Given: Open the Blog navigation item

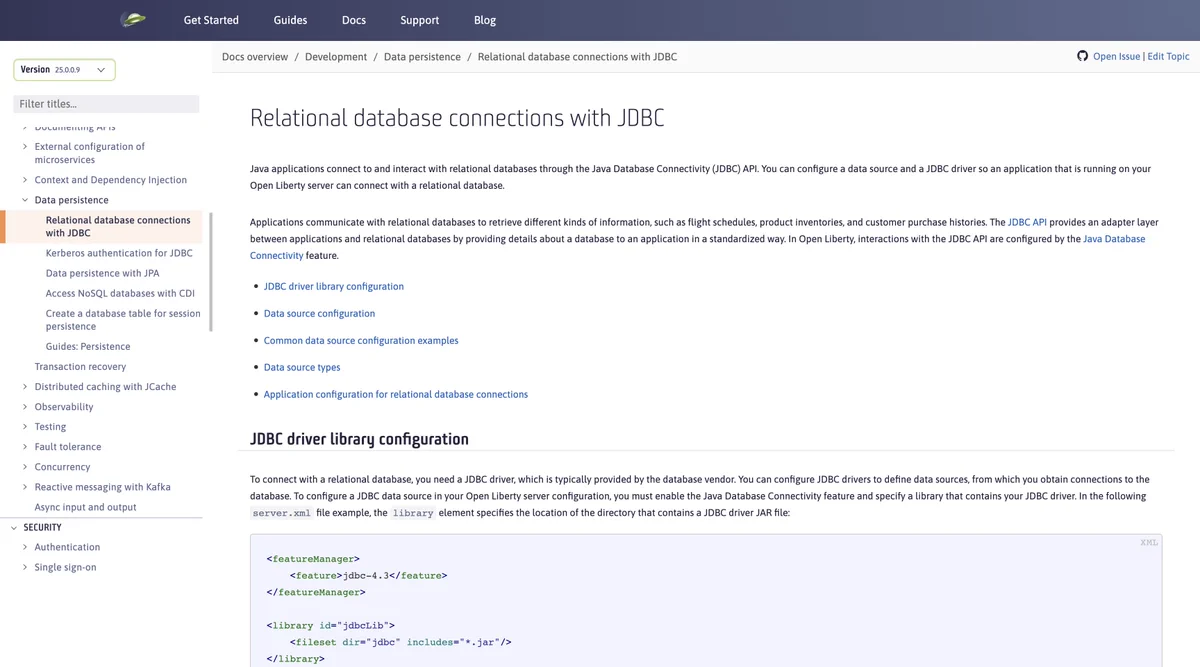Looking at the screenshot, I should pos(484,20).
